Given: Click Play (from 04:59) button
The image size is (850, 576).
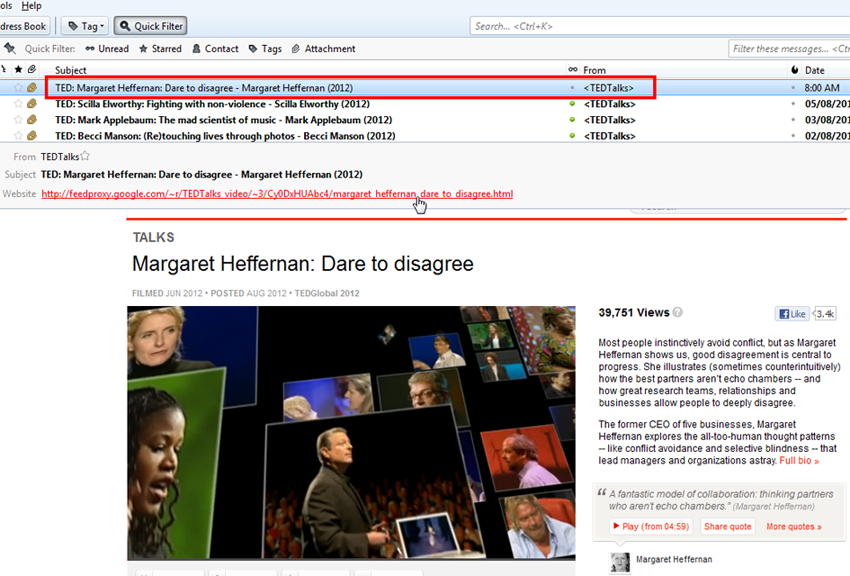Looking at the screenshot, I should tap(650, 526).
